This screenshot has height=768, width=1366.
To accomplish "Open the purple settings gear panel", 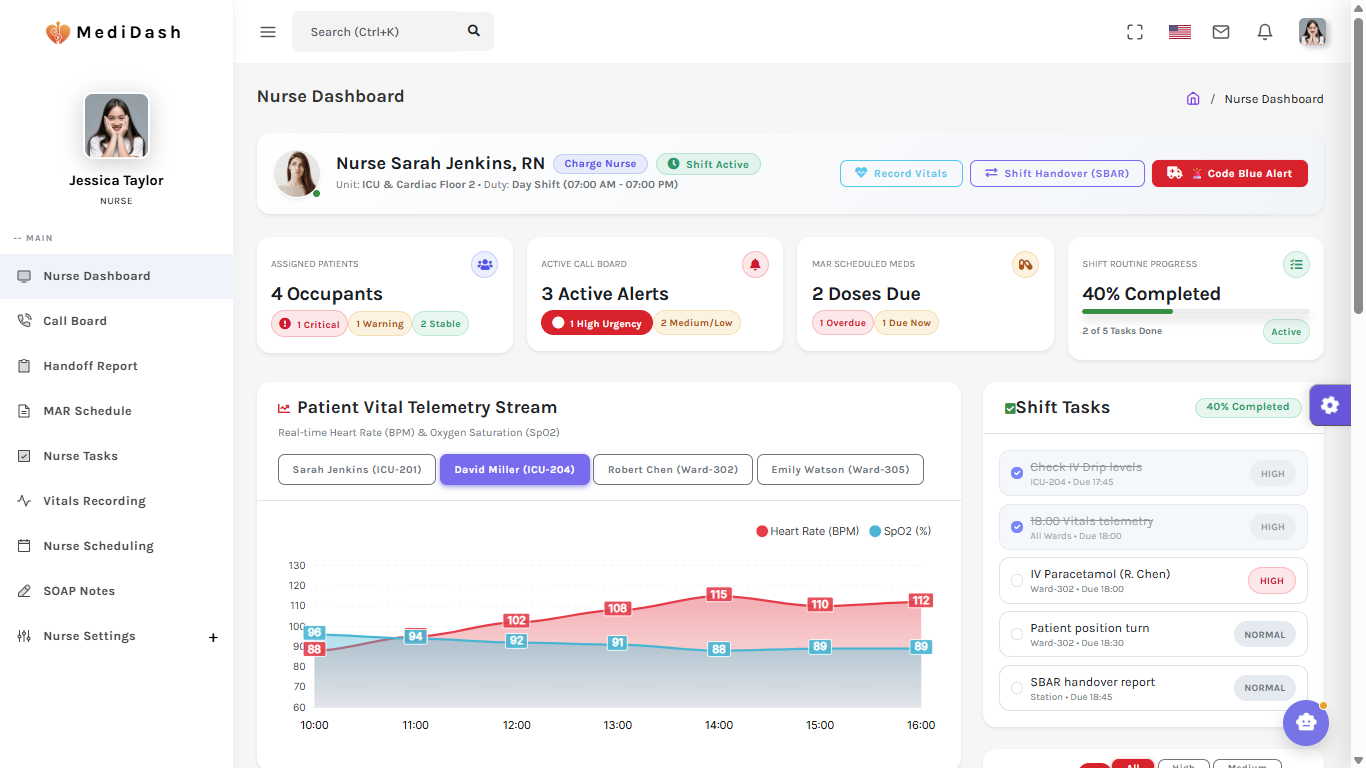I will click(x=1330, y=405).
